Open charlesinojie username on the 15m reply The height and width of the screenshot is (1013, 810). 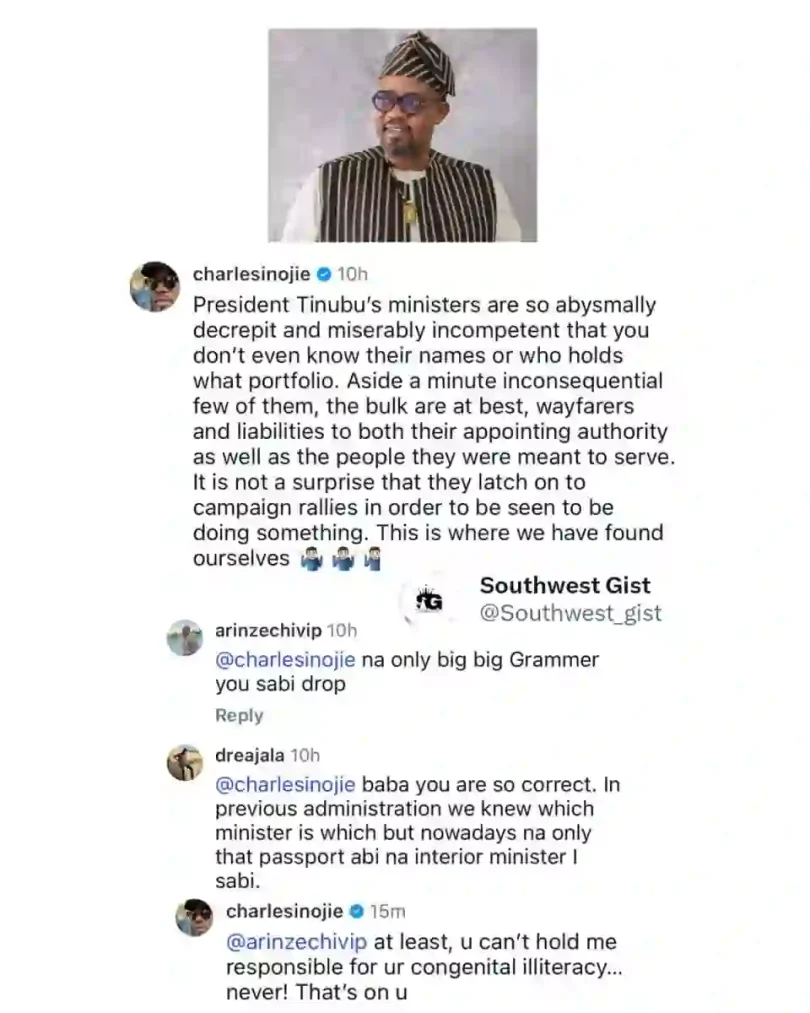coord(285,911)
